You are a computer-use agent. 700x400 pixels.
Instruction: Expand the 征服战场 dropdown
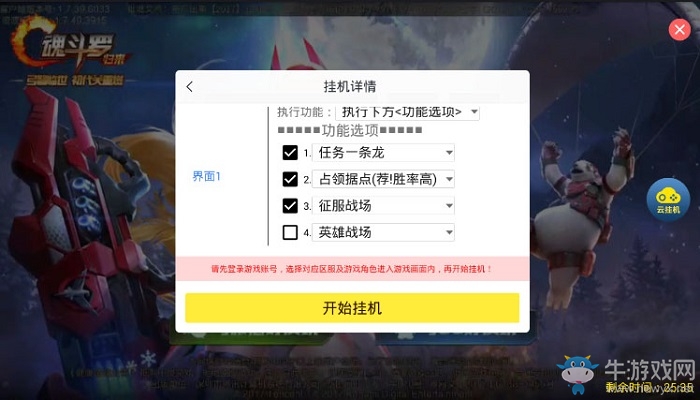pos(383,206)
